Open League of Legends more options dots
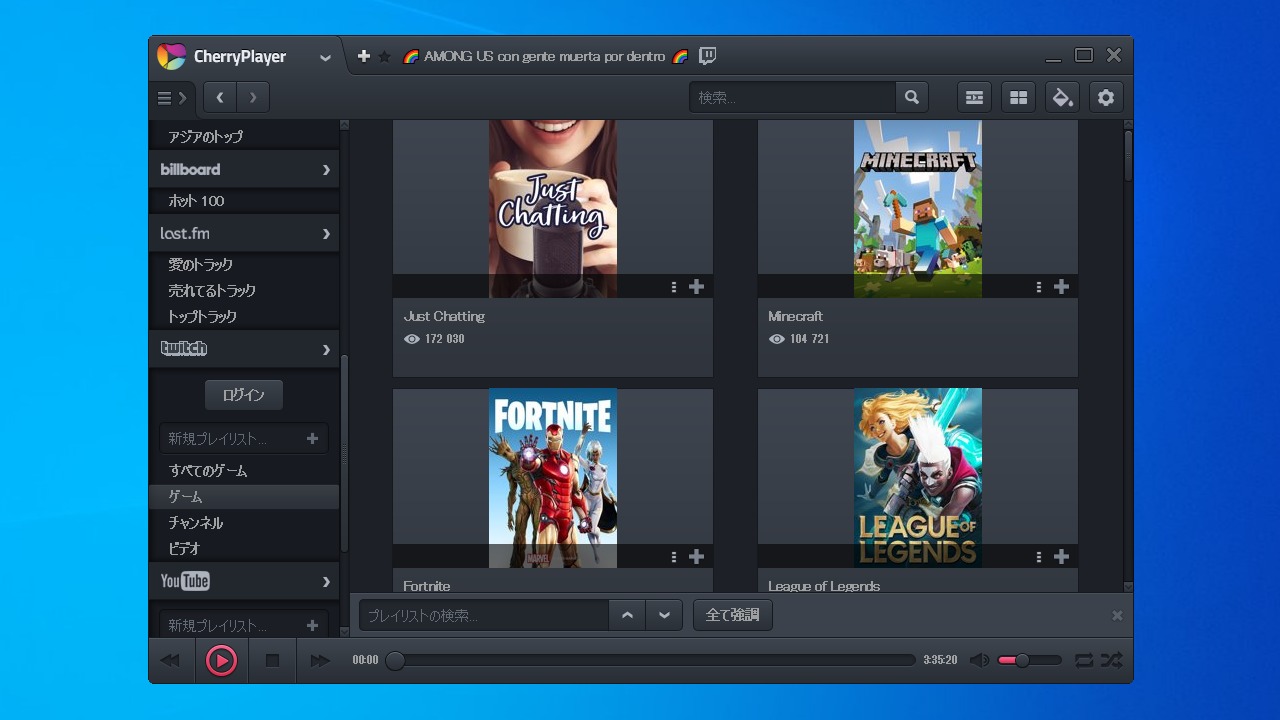This screenshot has width=1280, height=720. pos(1039,557)
